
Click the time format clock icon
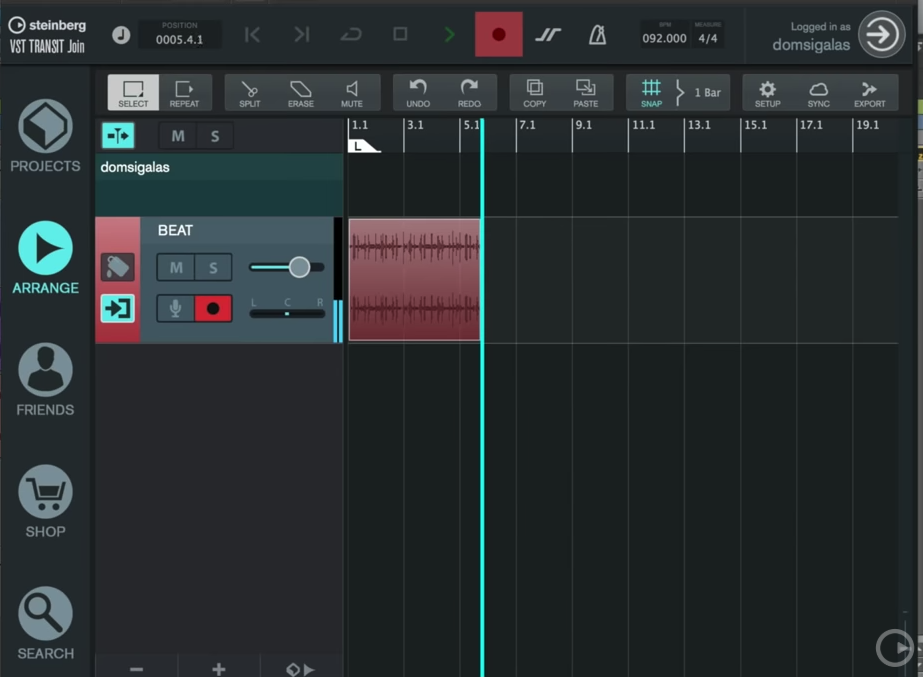click(121, 35)
